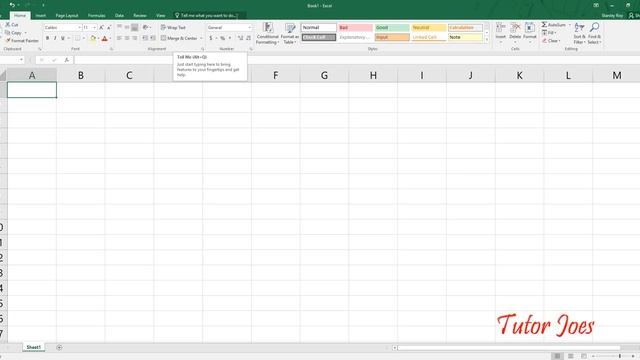Toggle Top Align in Alignment group
This screenshot has width=640, height=360.
point(119,27)
